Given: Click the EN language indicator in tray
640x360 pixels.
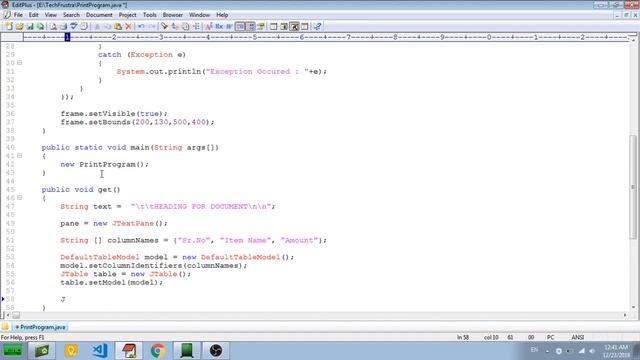Looking at the screenshot, I should (x=534, y=350).
